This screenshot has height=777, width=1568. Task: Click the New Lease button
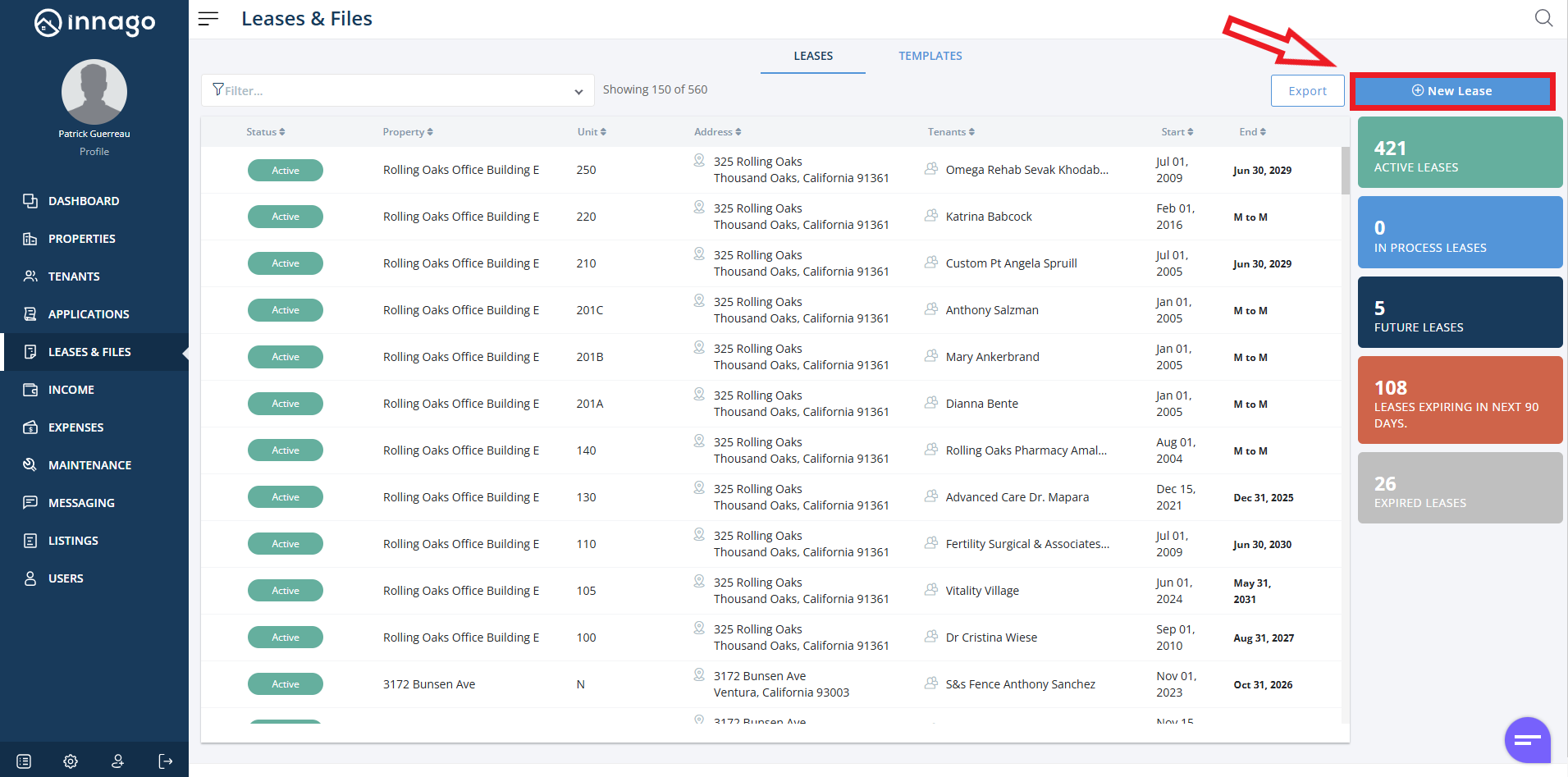coord(1451,91)
